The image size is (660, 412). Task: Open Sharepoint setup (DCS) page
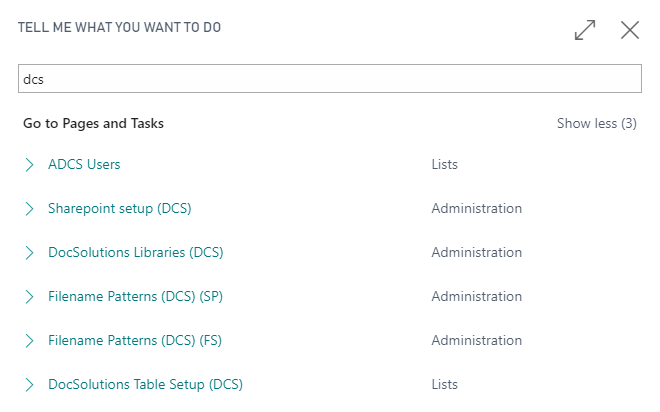[x=119, y=209]
